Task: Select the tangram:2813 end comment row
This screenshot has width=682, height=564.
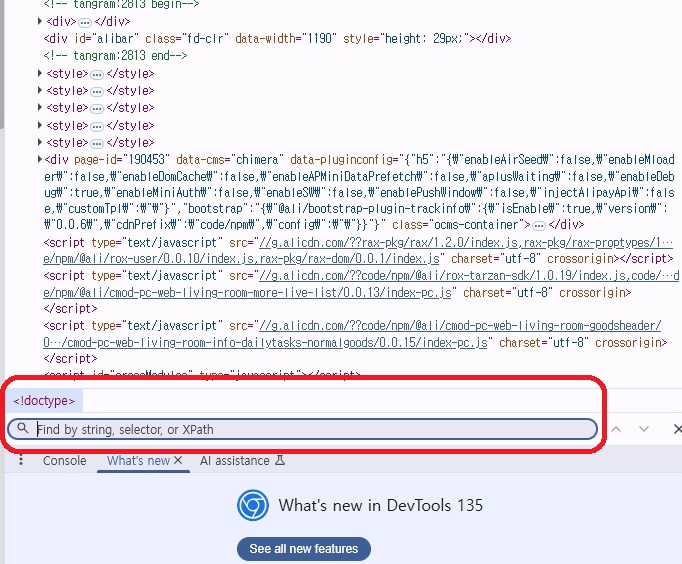Action: pos(115,55)
